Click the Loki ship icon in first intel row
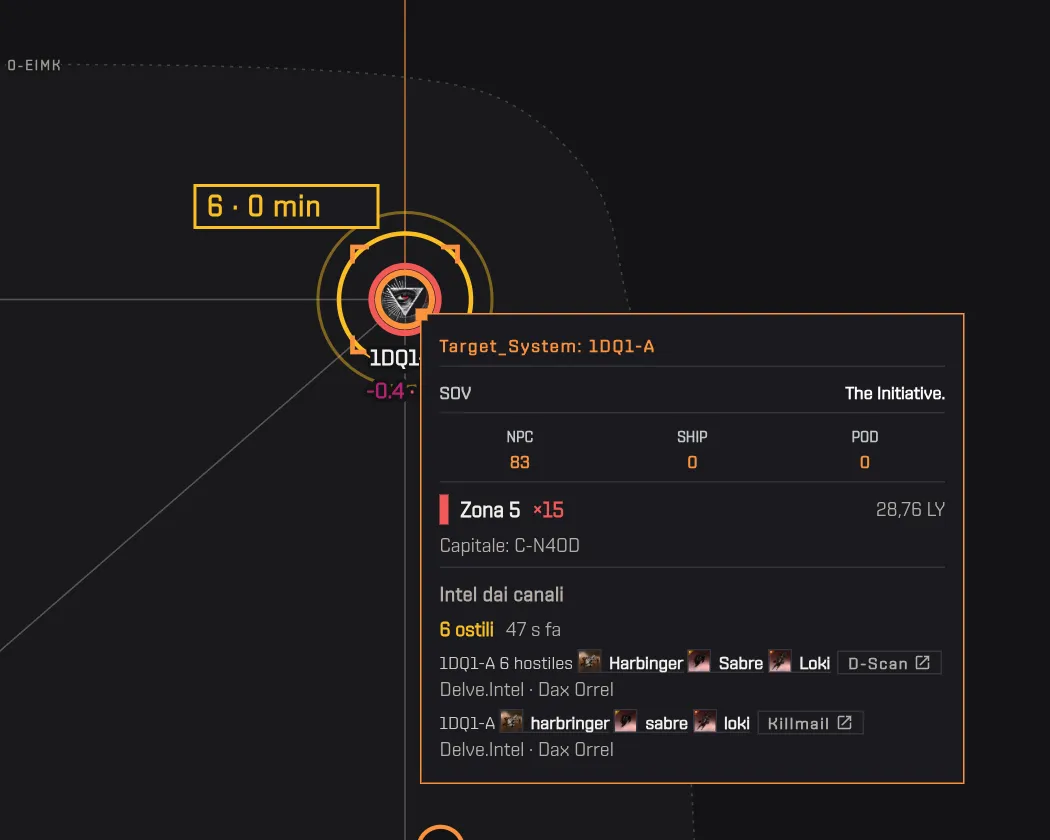 coord(779,662)
